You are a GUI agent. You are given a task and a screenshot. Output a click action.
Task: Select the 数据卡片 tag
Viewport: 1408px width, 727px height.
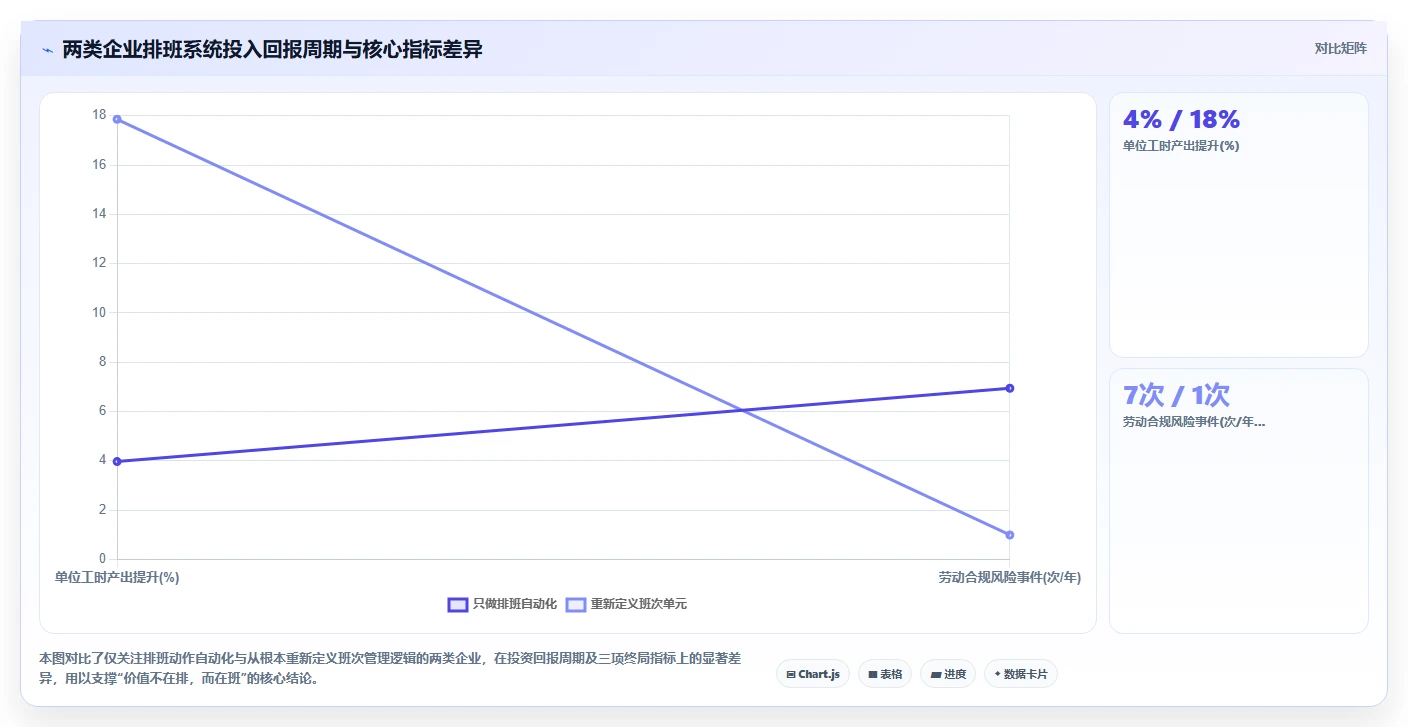(x=1021, y=674)
